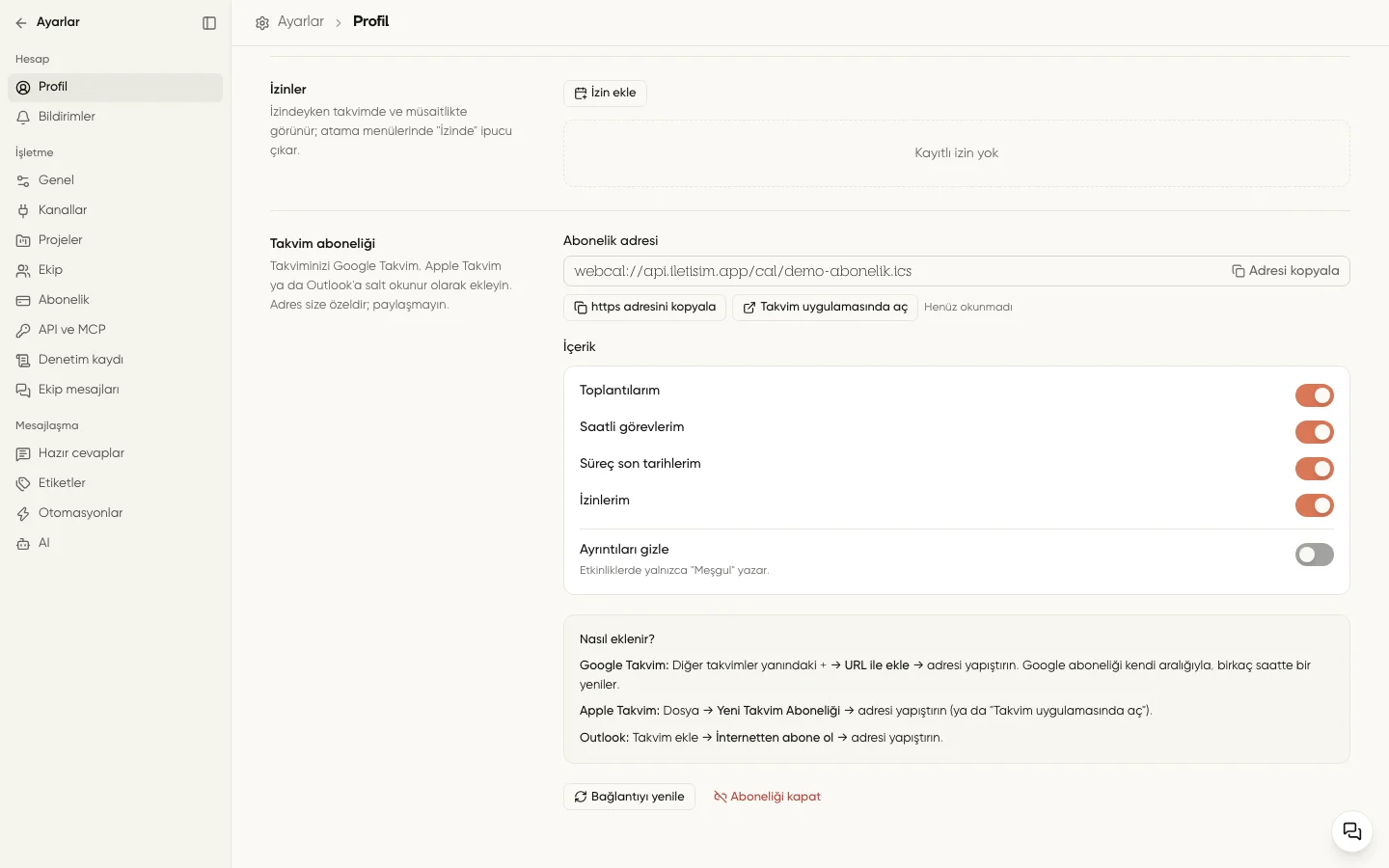Click the Genel settings sliders icon
Viewport: 1389px width, 868px height.
[23, 181]
